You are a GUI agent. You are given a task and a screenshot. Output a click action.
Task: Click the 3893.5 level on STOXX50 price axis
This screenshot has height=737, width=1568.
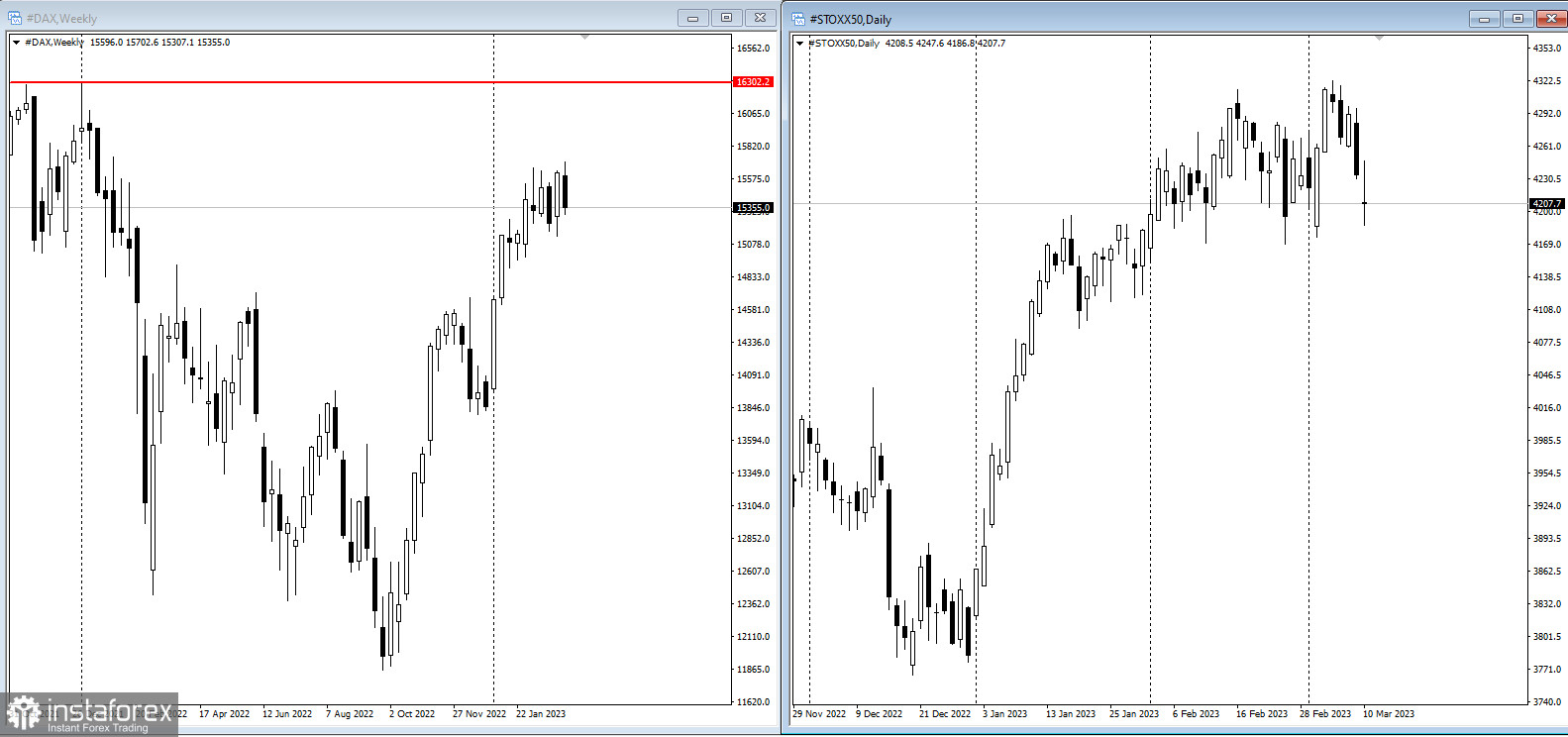tap(1547, 539)
